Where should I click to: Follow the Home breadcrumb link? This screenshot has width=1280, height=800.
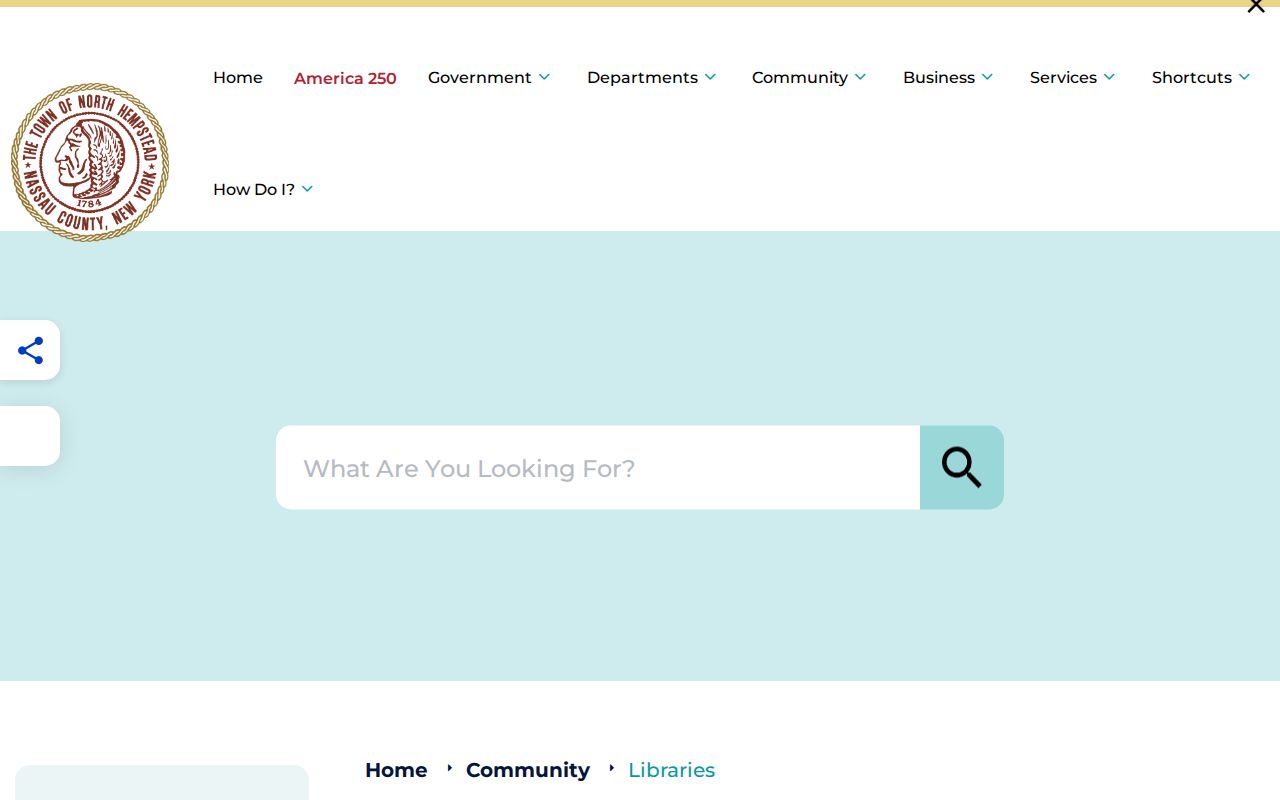[396, 770]
